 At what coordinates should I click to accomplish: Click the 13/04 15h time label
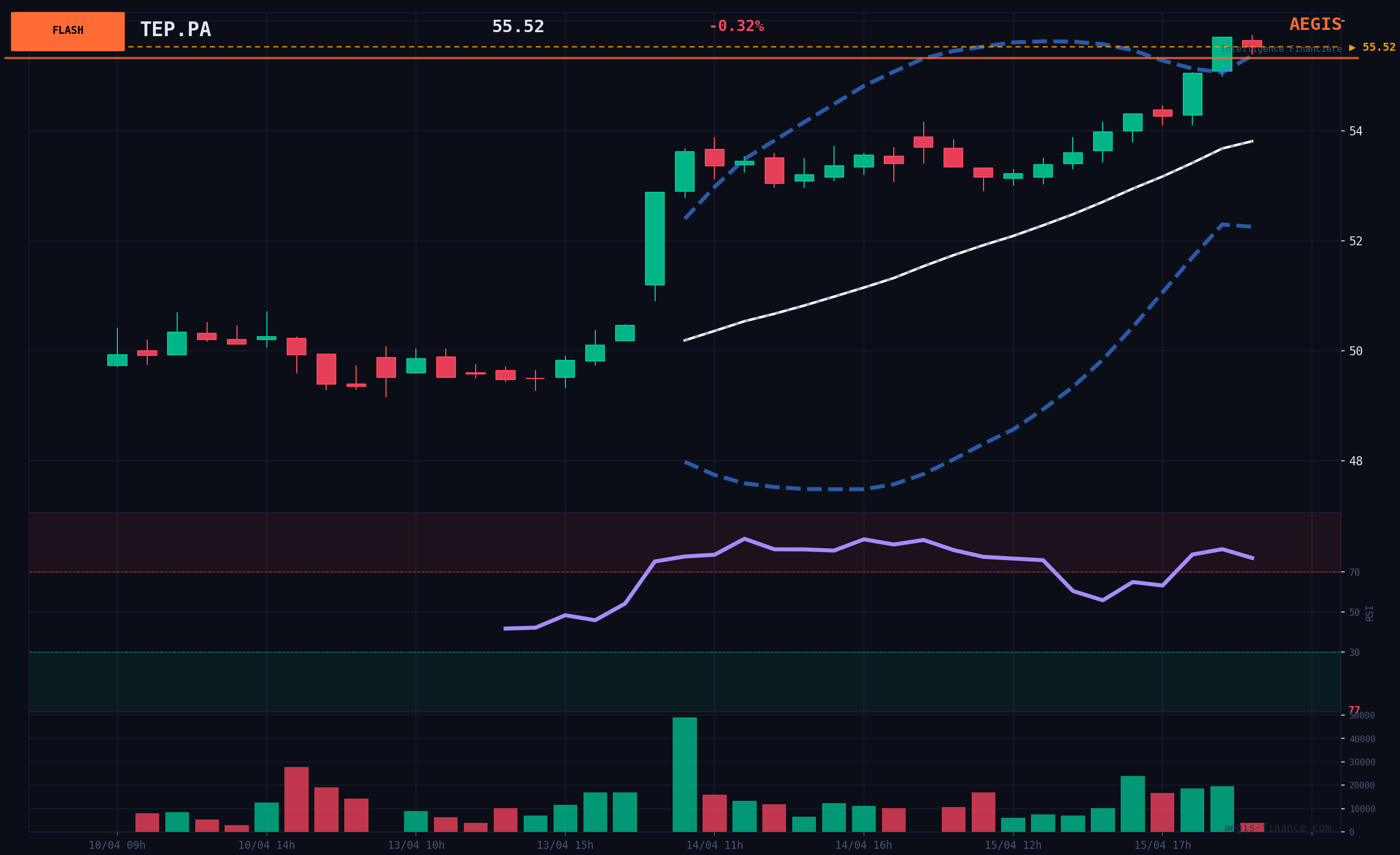click(x=565, y=845)
